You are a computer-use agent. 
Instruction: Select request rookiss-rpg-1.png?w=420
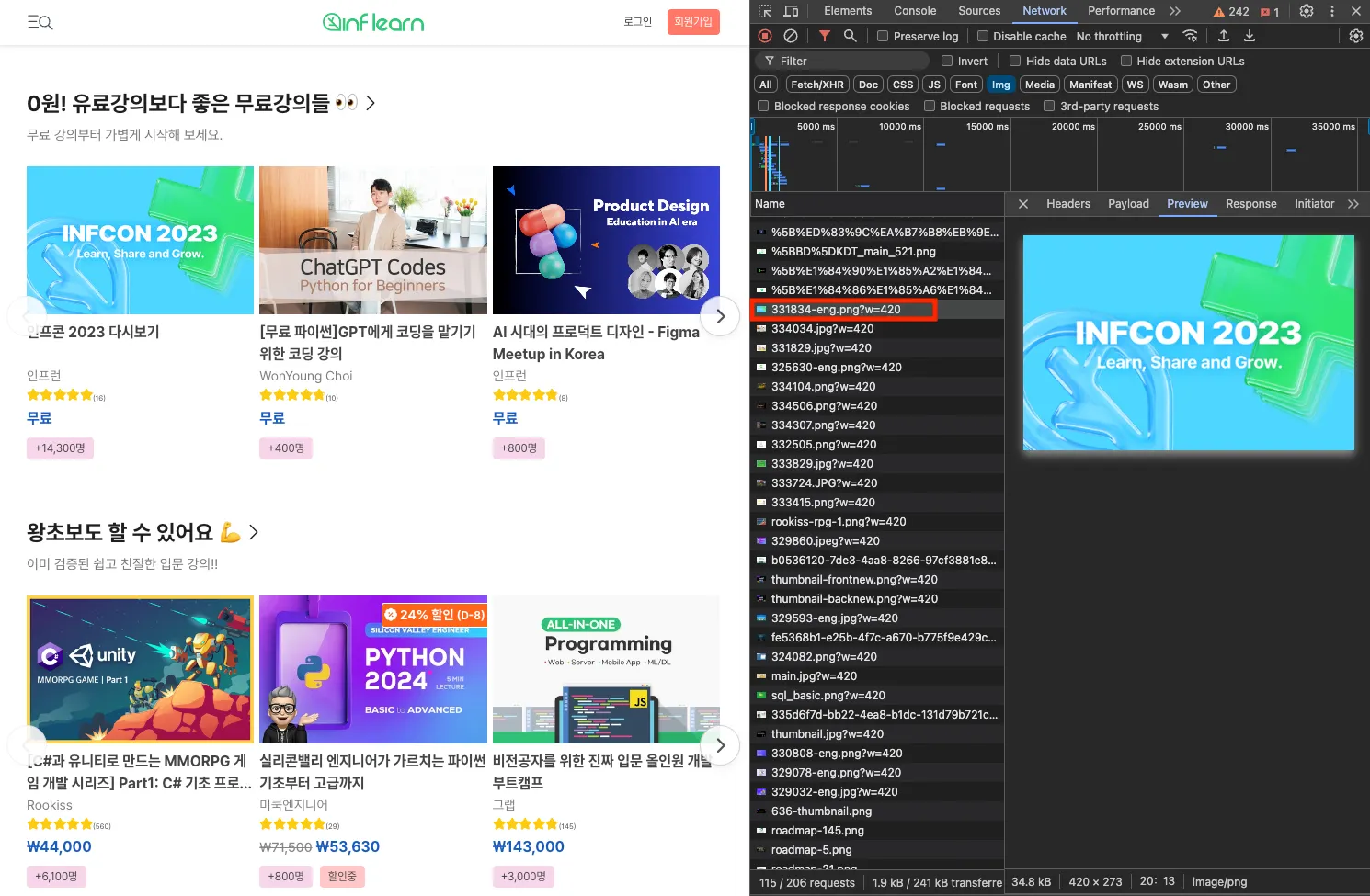click(x=877, y=522)
